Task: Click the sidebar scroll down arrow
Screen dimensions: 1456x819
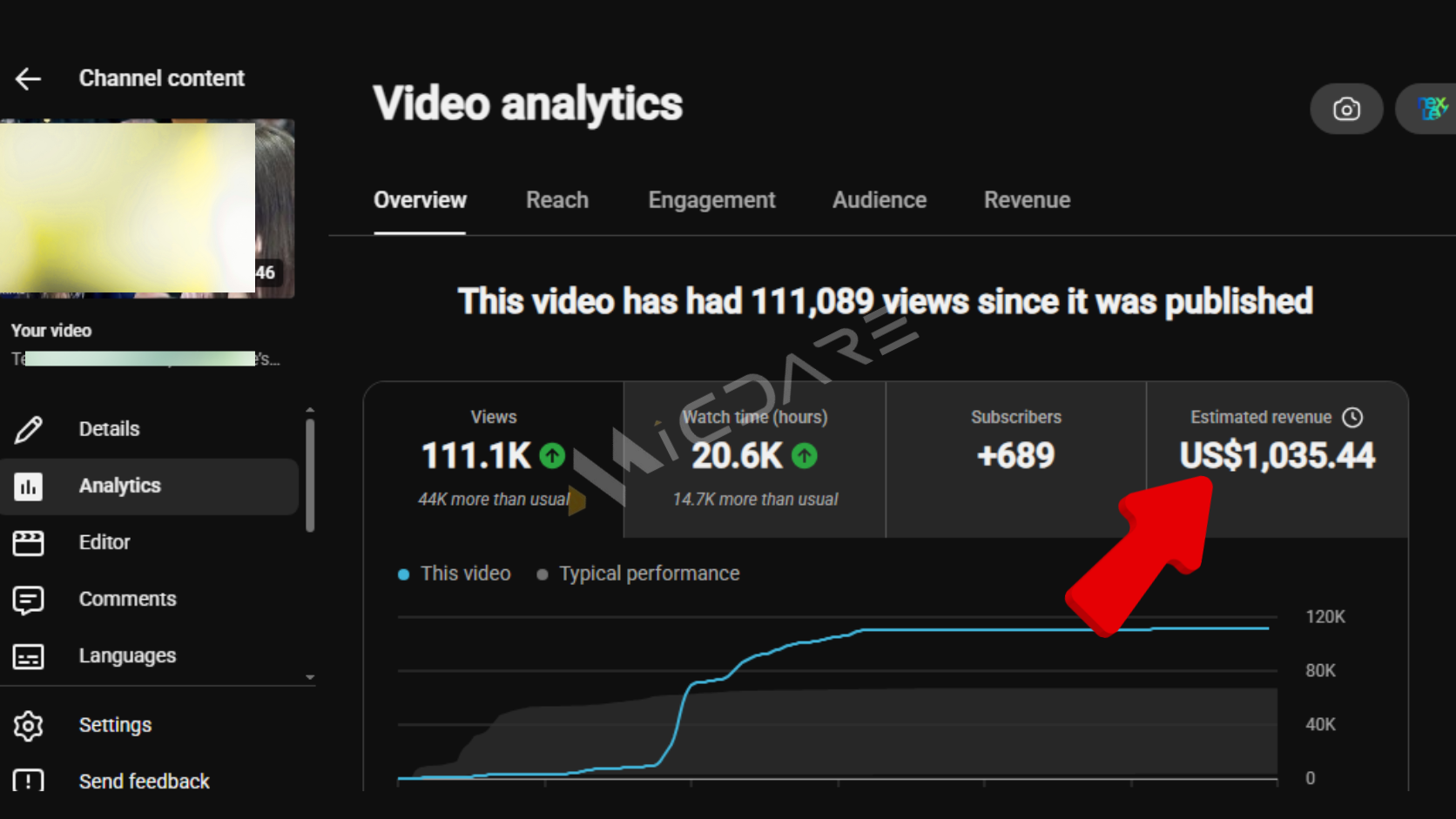Action: pos(310,677)
